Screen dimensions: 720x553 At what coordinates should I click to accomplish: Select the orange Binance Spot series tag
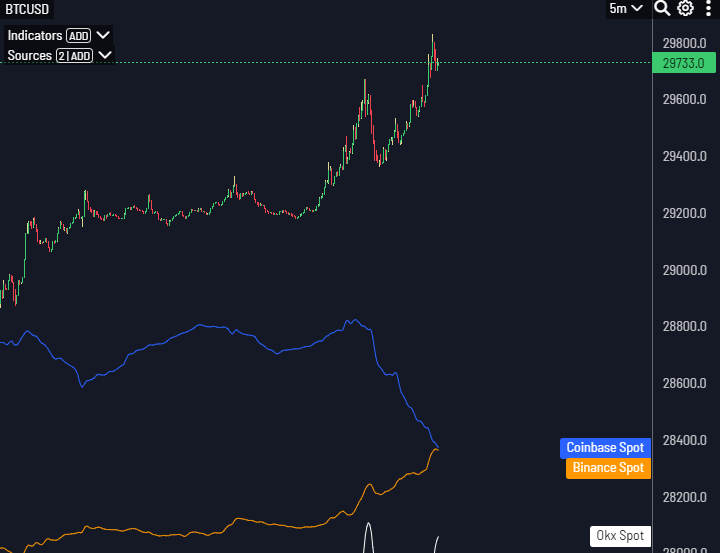click(x=608, y=468)
